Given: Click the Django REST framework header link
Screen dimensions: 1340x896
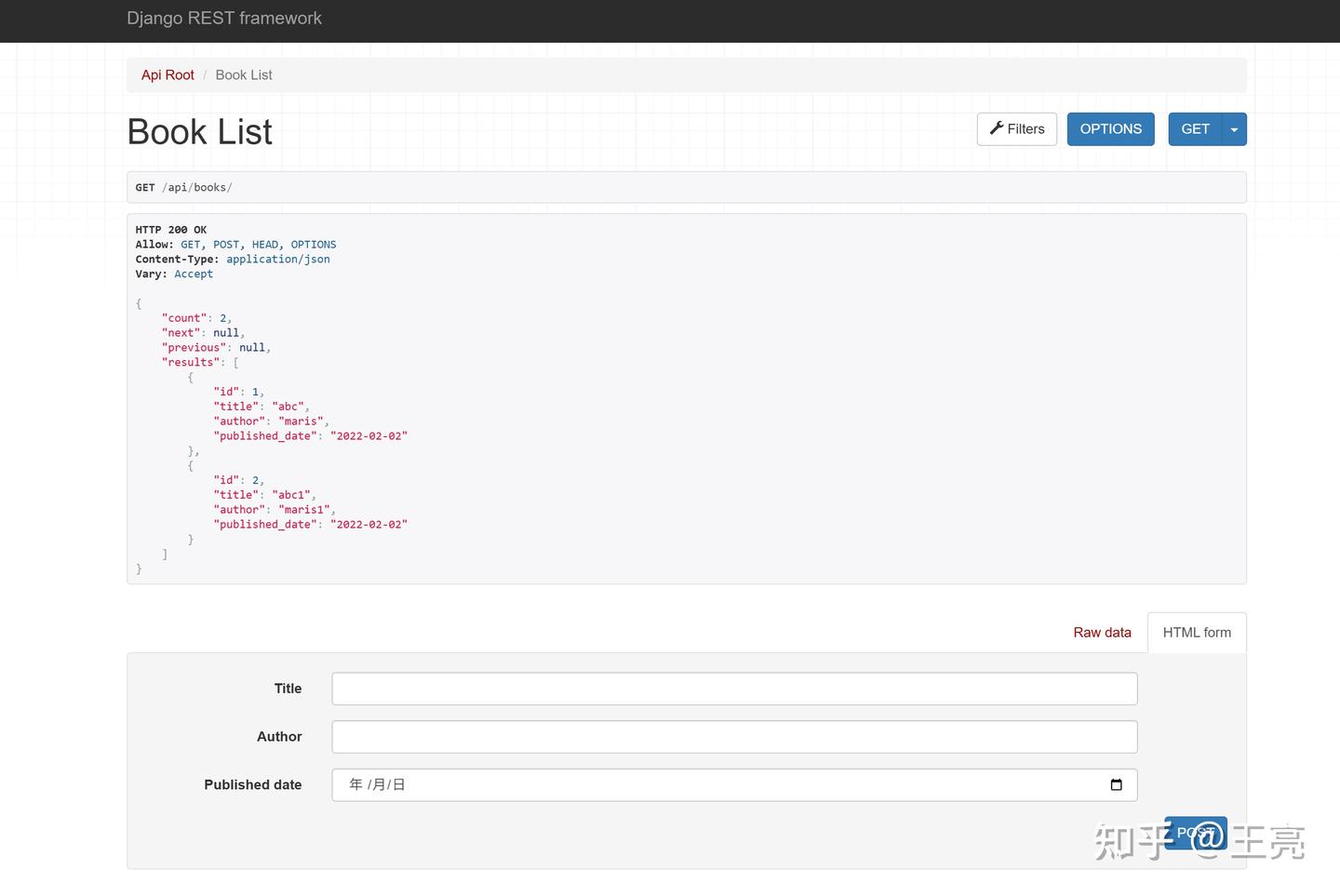Looking at the screenshot, I should tap(224, 18).
